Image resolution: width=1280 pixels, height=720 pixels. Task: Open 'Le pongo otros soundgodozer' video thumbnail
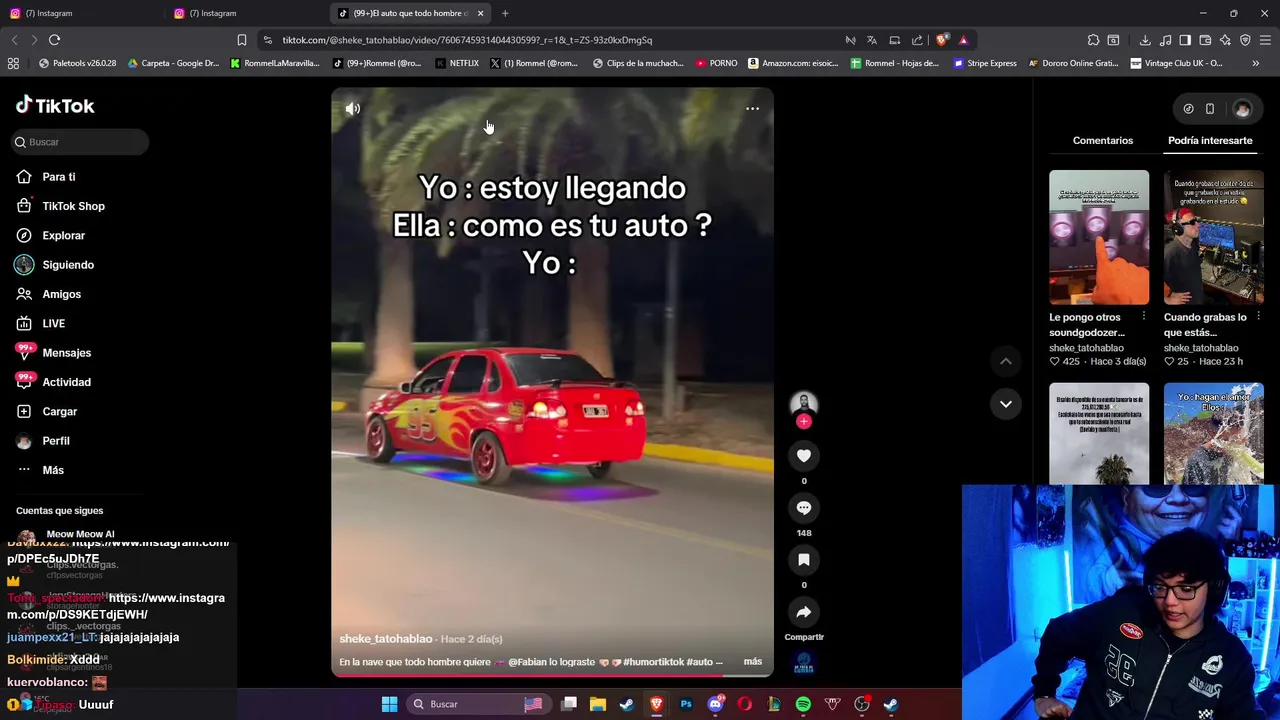1099,237
